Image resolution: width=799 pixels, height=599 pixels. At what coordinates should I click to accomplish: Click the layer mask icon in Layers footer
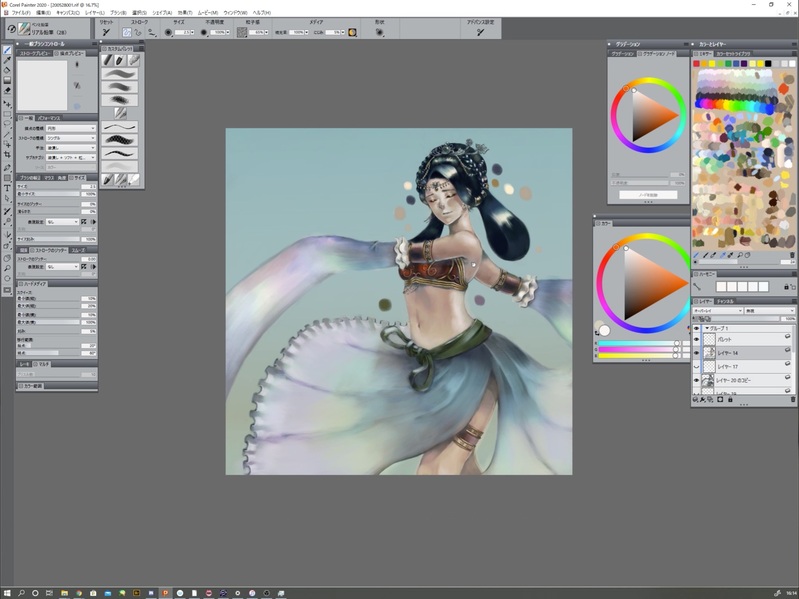(x=720, y=400)
